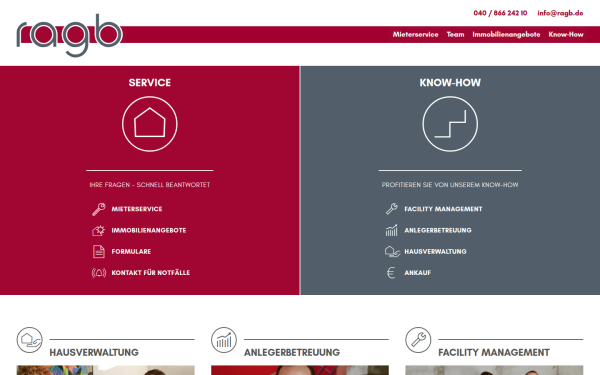
Task: Open the Anlegerbetreuung link in the Know-How panel
Action: 438,230
